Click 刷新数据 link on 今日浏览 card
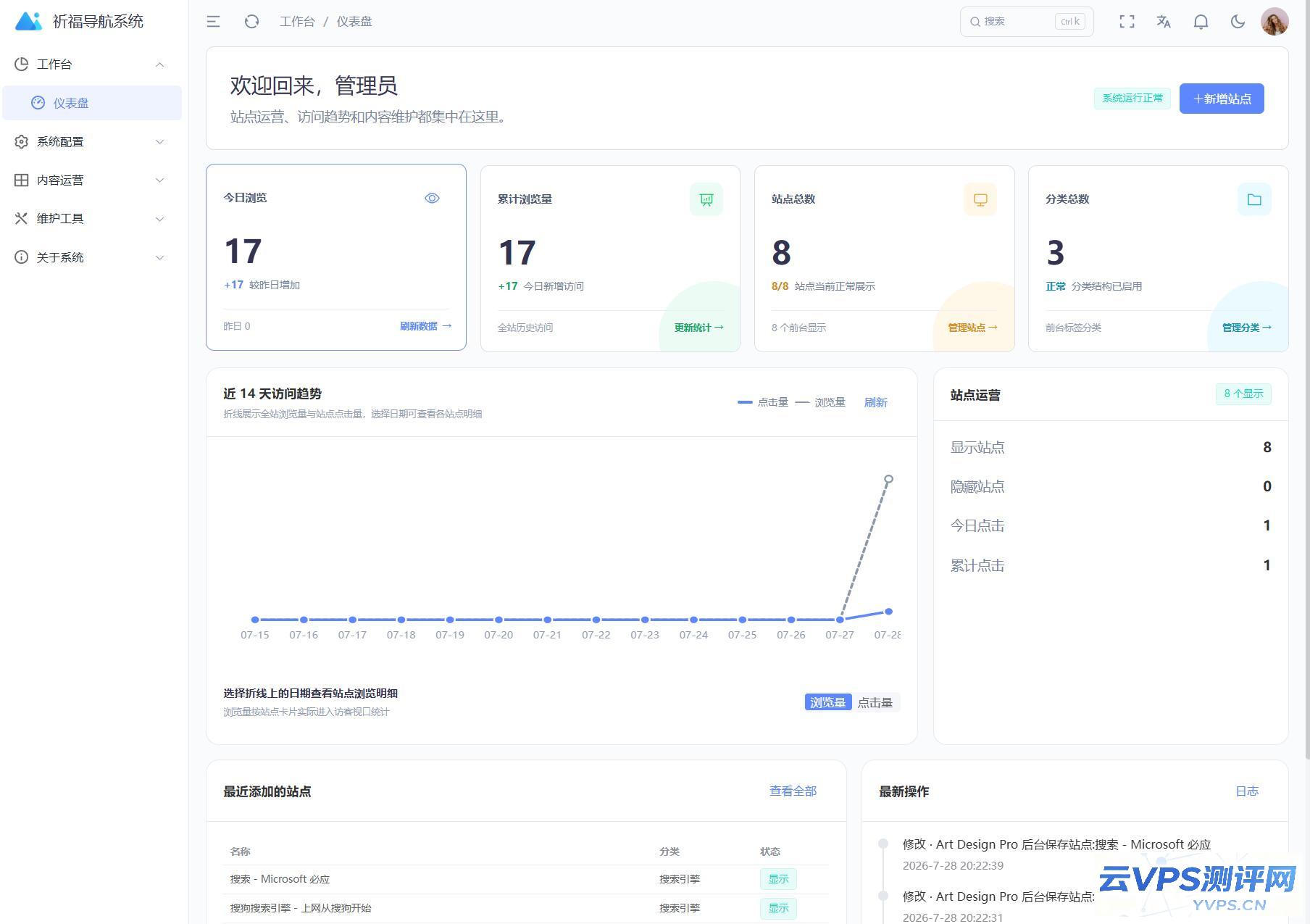This screenshot has height=924, width=1310. pos(425,326)
